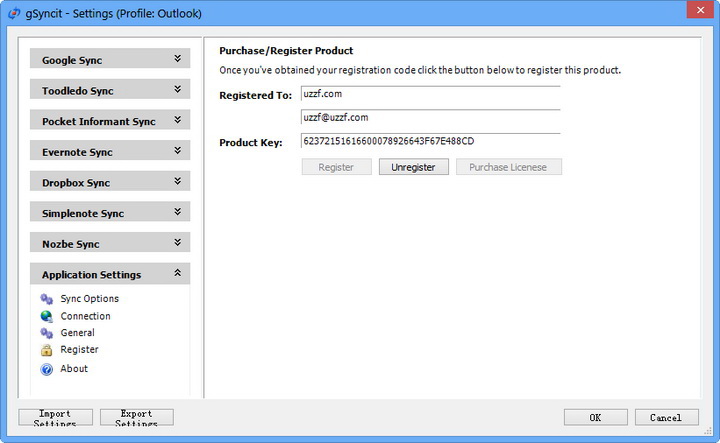Collapse the Application Settings section
Image resolution: width=720 pixels, height=443 pixels.
[177, 274]
